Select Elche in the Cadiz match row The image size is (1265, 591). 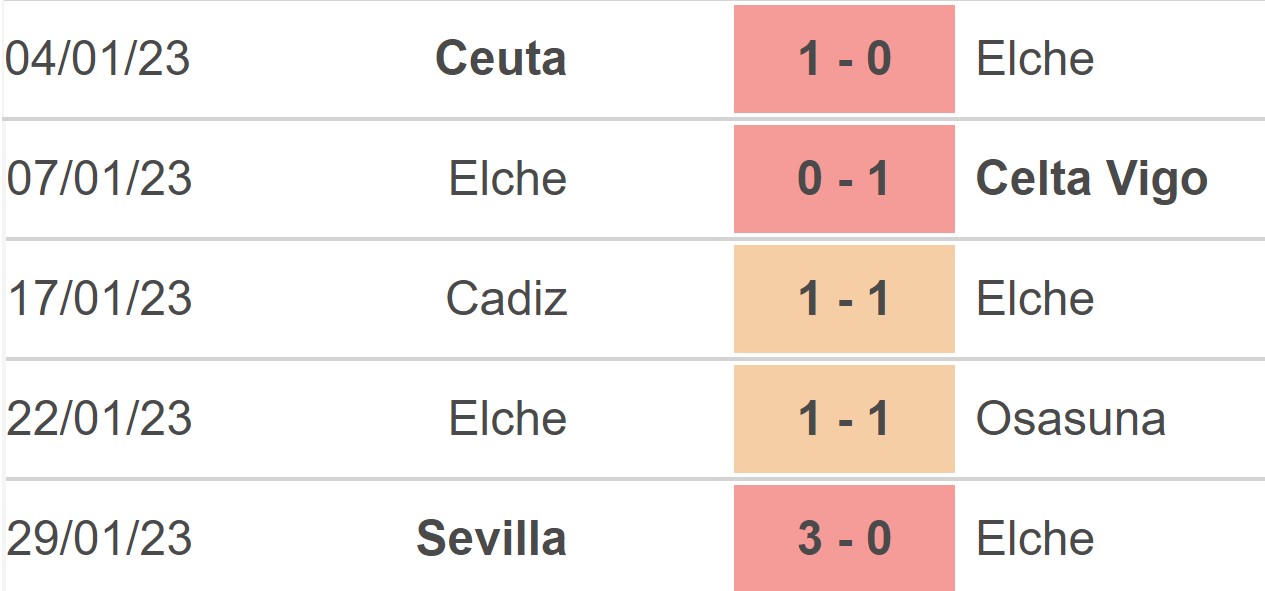click(x=1035, y=299)
